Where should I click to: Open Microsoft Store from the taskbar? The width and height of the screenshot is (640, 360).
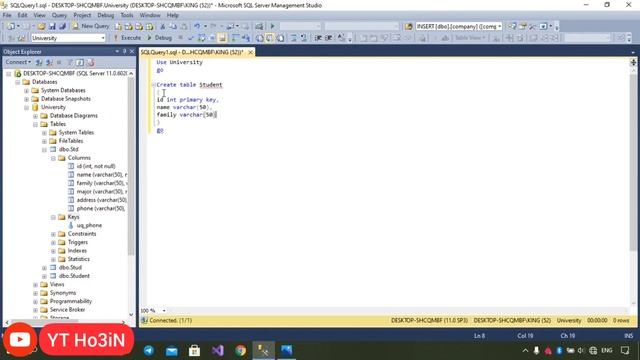point(194,351)
